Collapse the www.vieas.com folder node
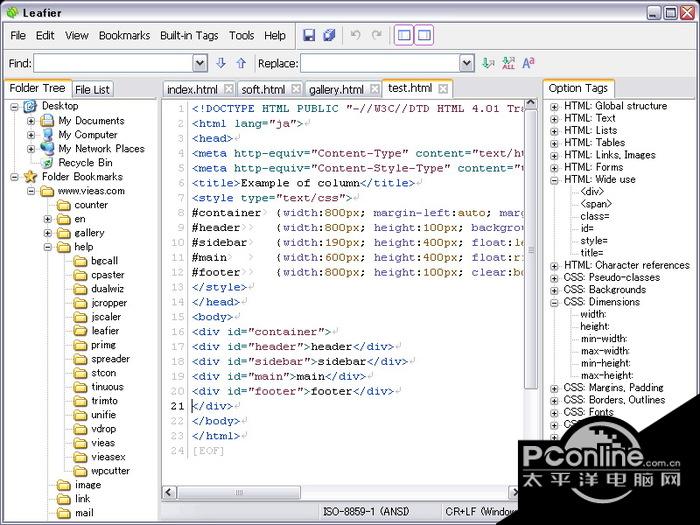The height and width of the screenshot is (525, 700). (x=31, y=191)
